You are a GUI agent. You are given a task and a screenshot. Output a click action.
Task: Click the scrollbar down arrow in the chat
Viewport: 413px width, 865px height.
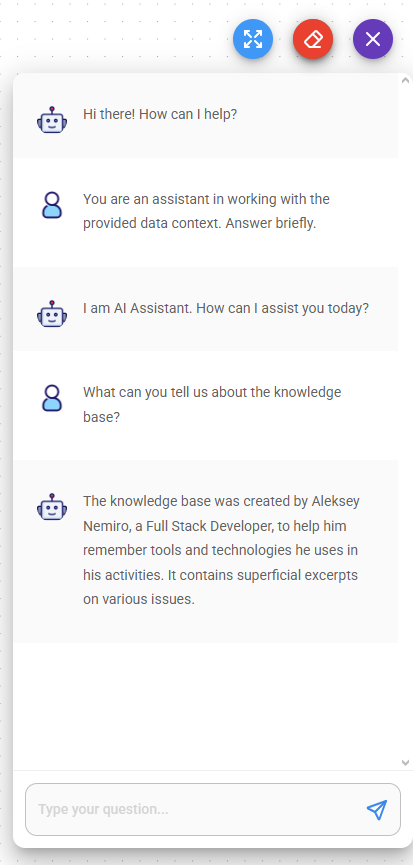(405, 763)
